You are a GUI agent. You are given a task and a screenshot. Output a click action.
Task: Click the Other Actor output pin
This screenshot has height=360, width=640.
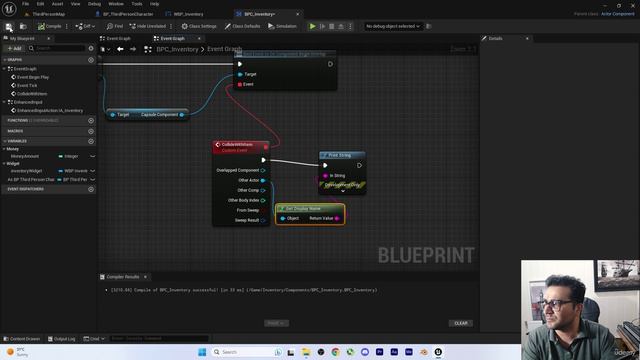pos(263,180)
